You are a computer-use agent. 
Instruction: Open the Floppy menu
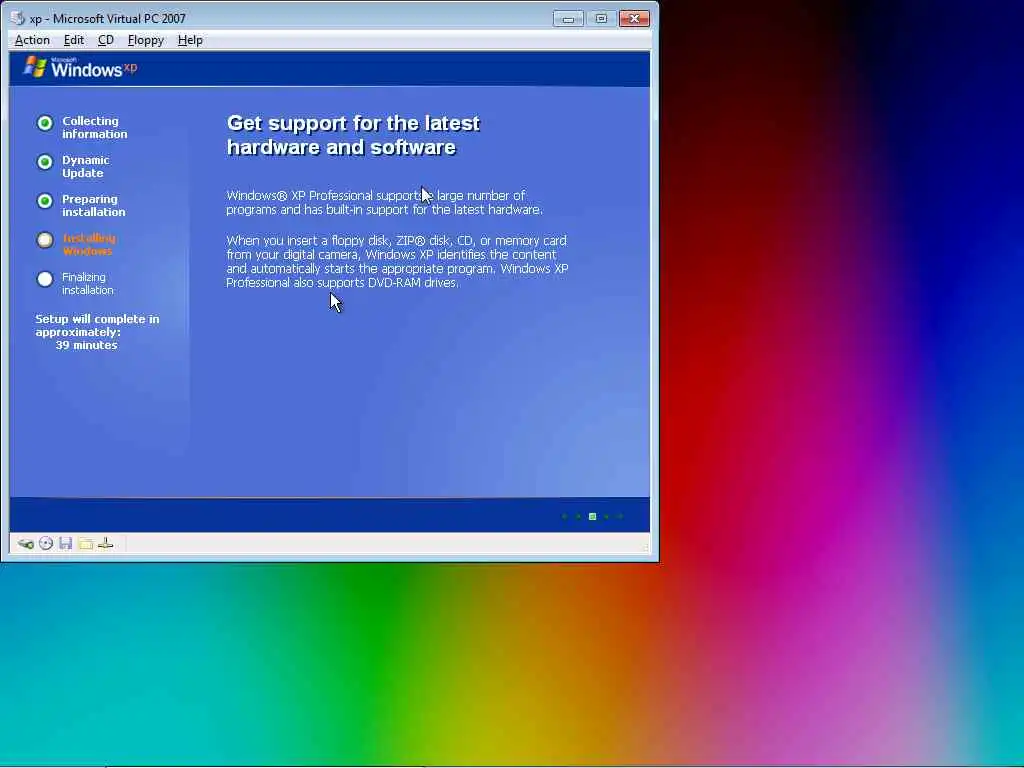[146, 40]
